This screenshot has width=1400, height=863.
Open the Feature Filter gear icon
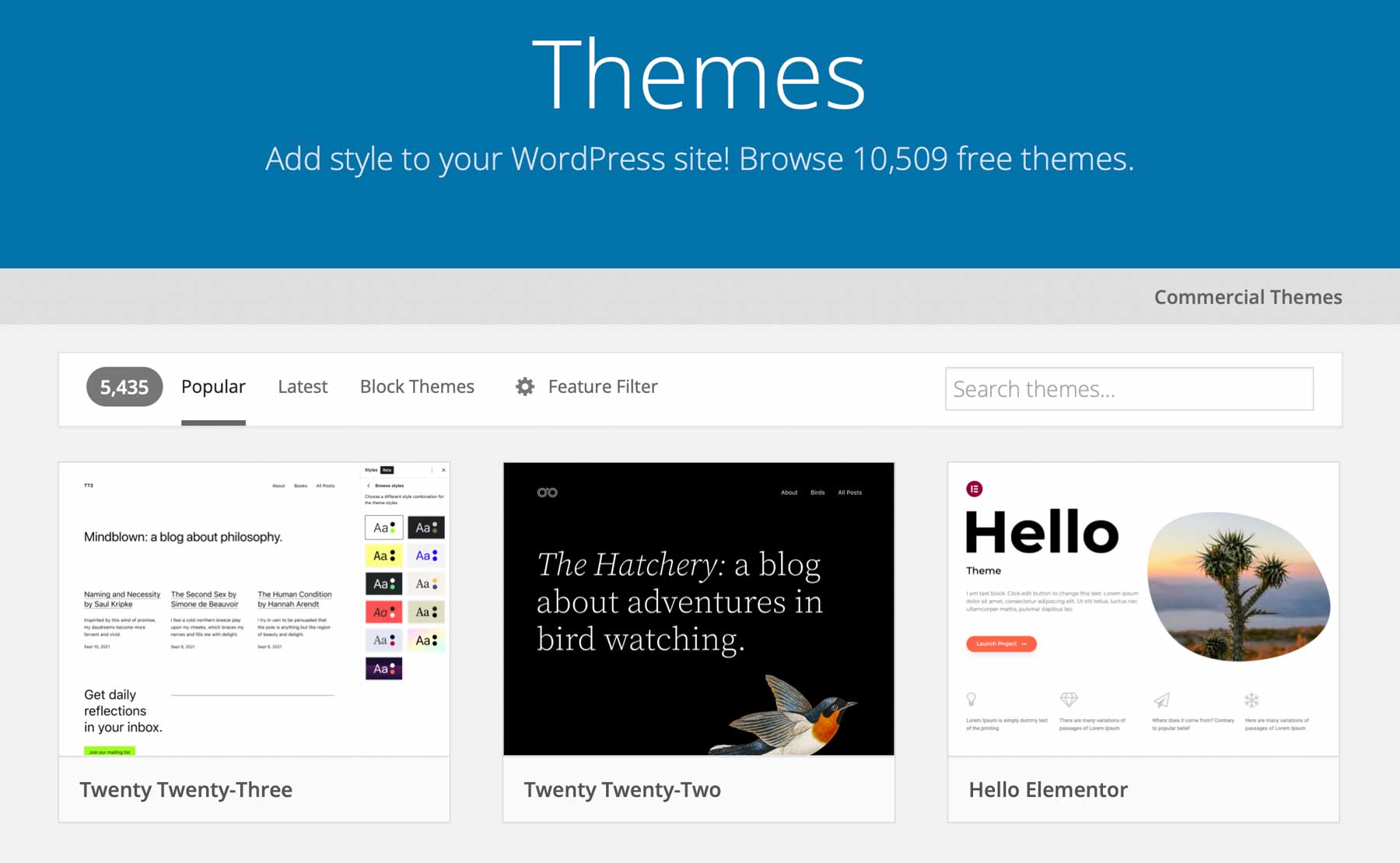(526, 387)
